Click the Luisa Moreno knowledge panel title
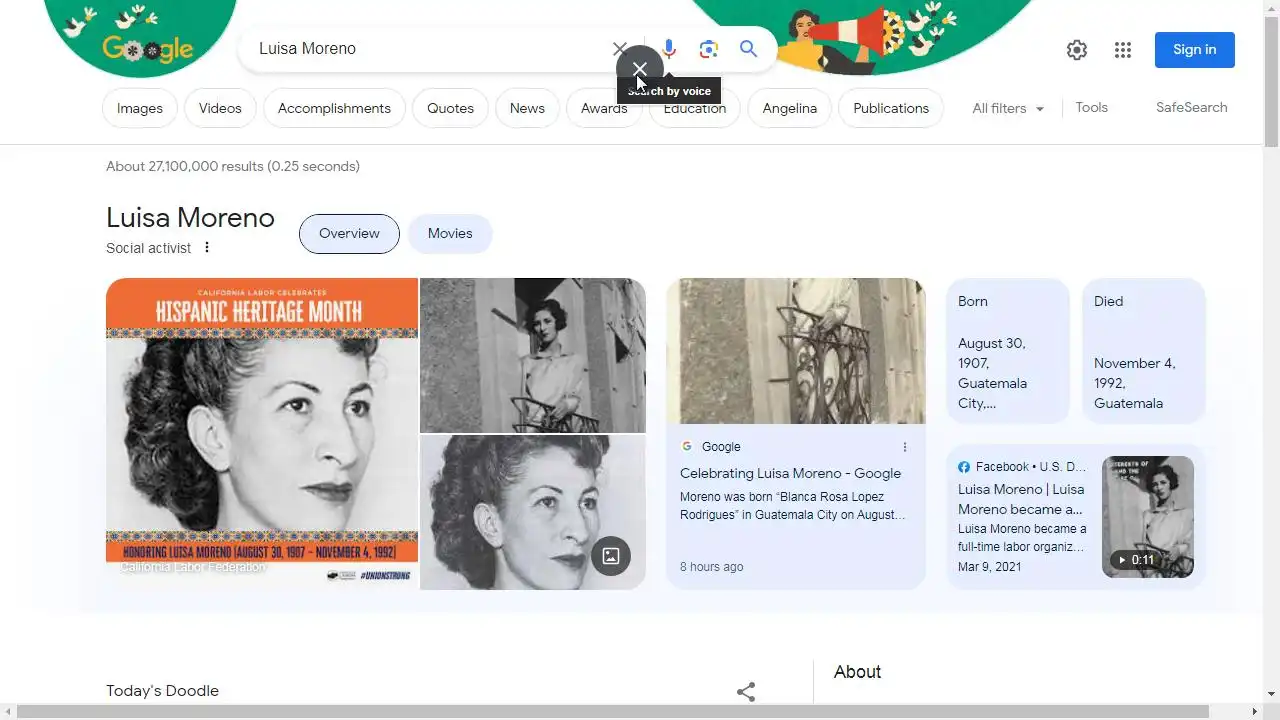Image resolution: width=1280 pixels, height=720 pixels. [190, 217]
